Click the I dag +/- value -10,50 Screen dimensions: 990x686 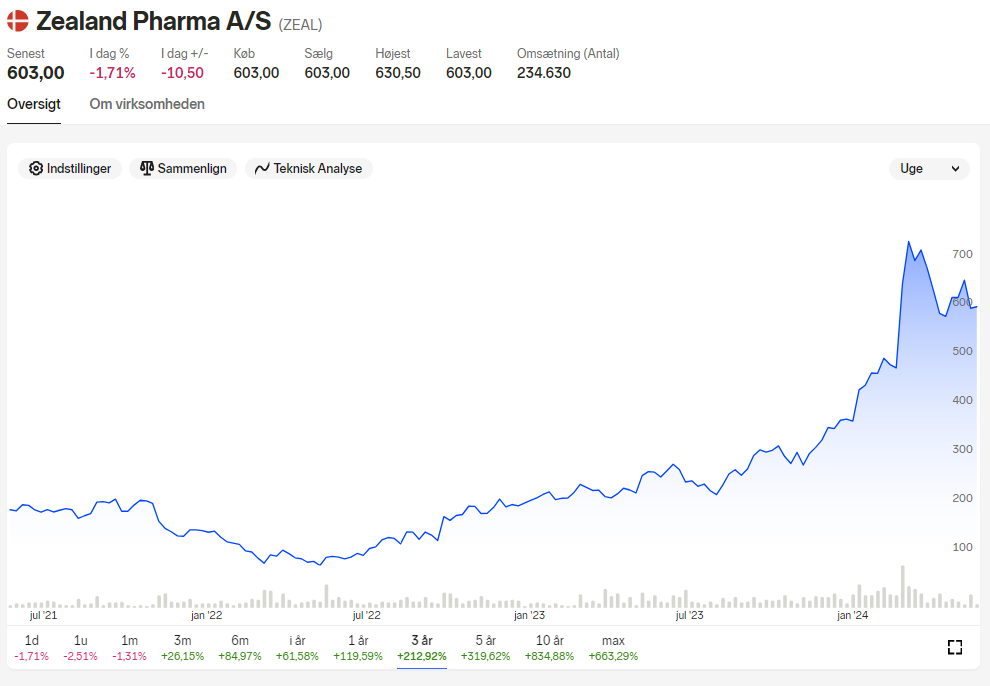(x=182, y=73)
